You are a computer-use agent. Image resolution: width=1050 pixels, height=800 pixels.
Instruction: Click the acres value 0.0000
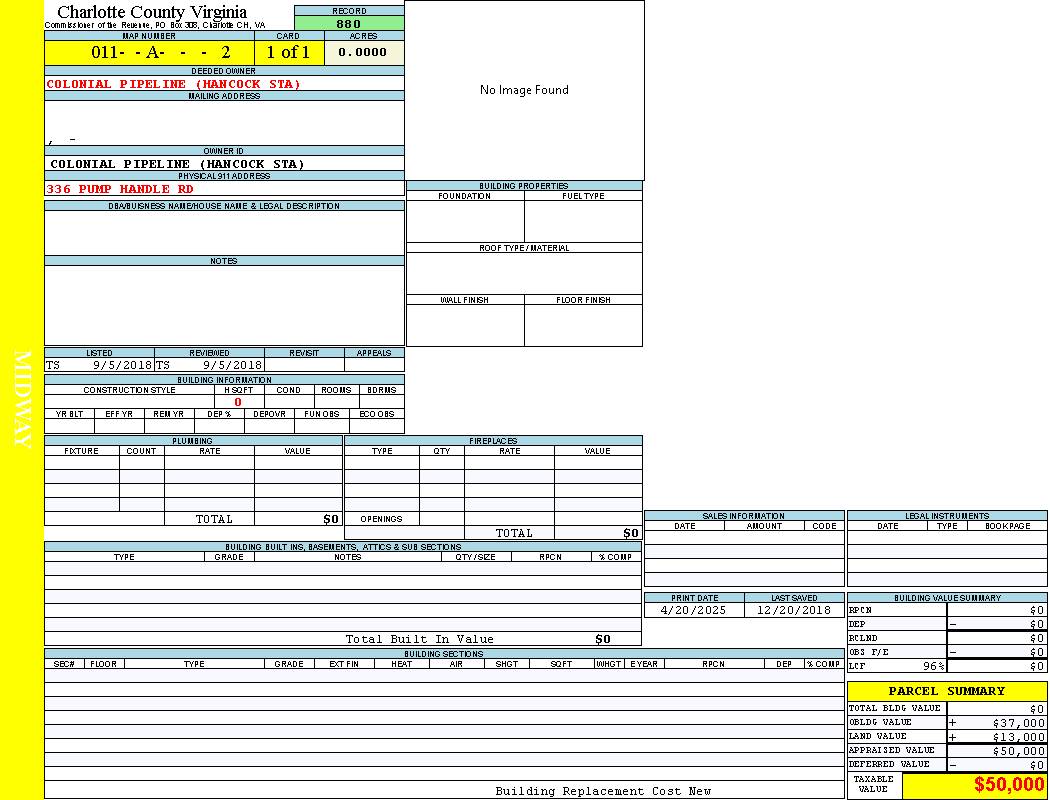362,53
